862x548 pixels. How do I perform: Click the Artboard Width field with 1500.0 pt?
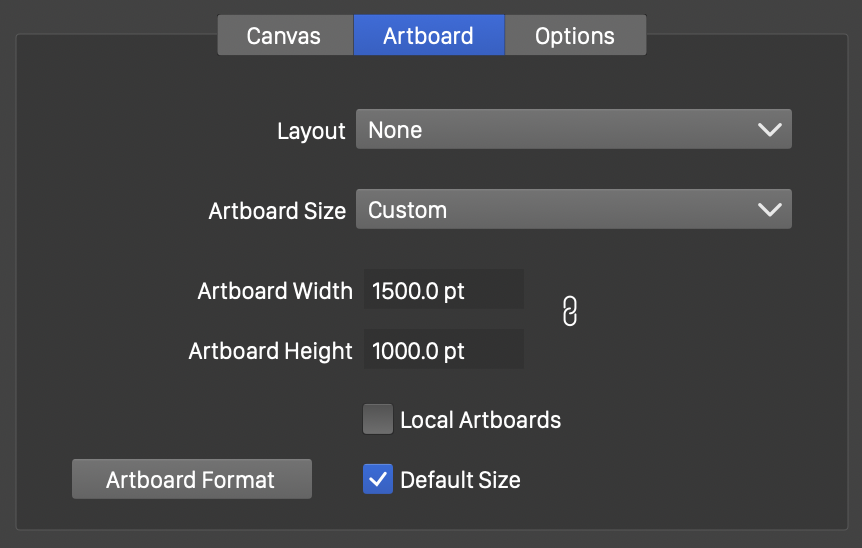(443, 291)
